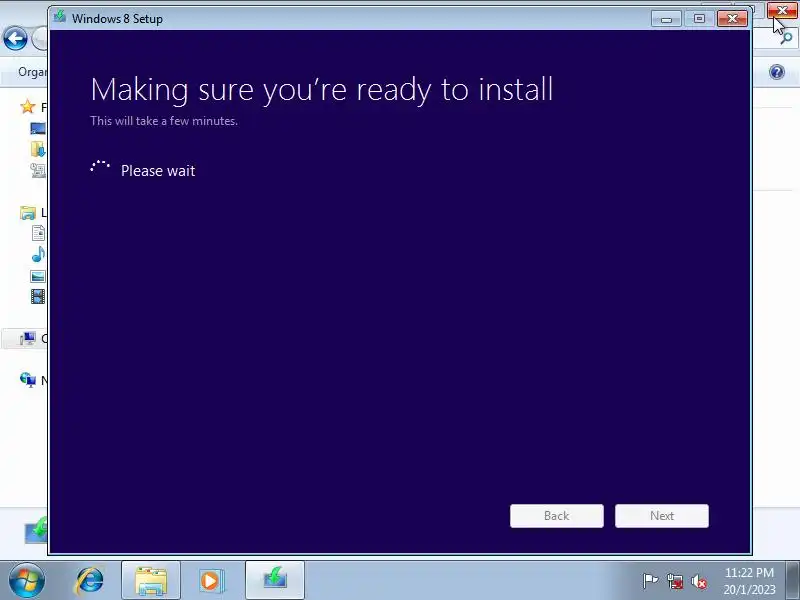Viewport: 800px width, 600px height.
Task: Click the Back button in Windows 8 Setup
Action: tap(557, 516)
